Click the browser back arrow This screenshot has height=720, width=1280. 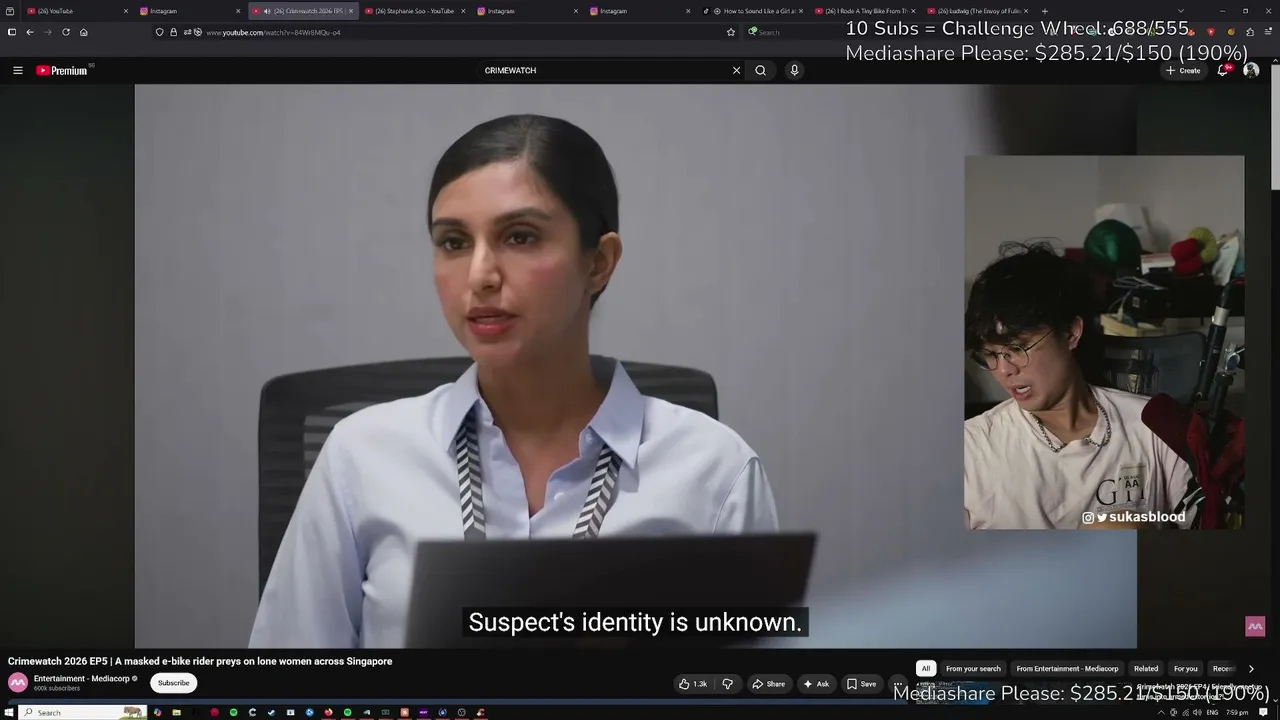[x=30, y=32]
